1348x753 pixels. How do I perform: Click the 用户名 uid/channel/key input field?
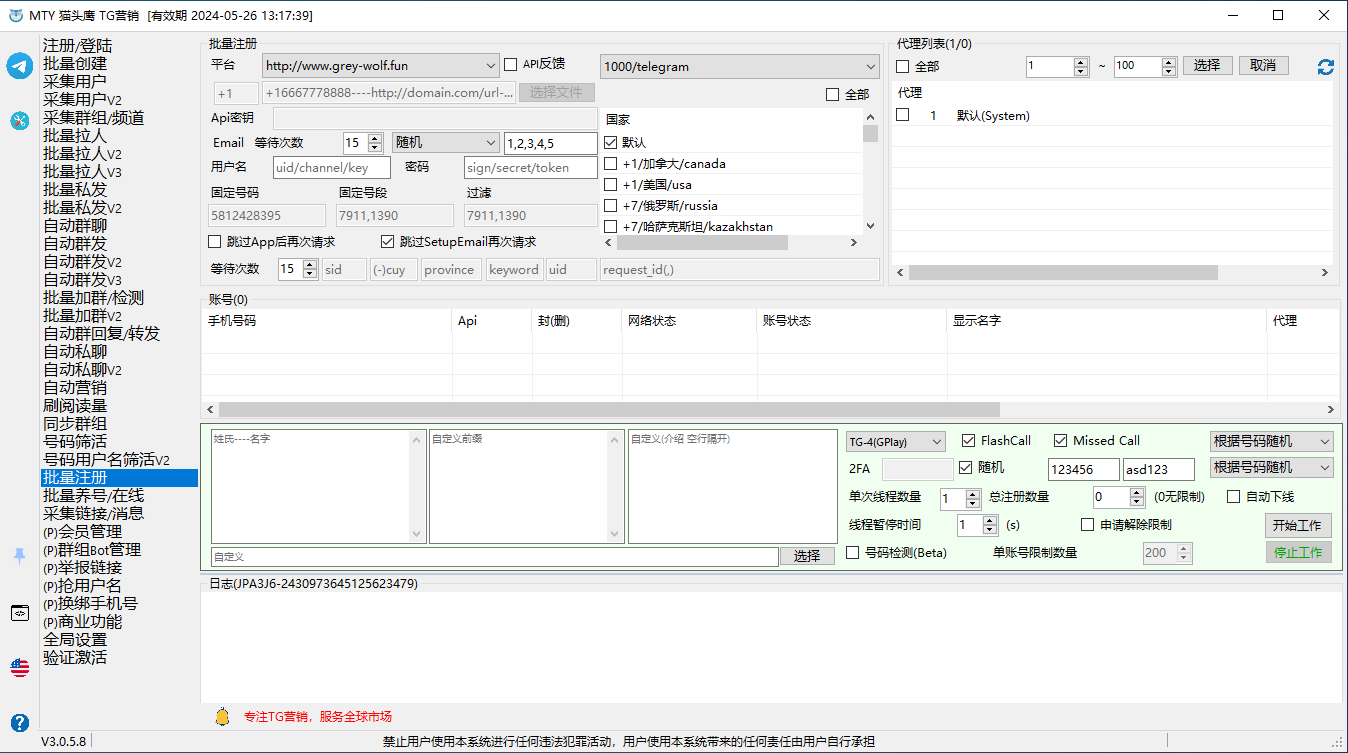[331, 168]
